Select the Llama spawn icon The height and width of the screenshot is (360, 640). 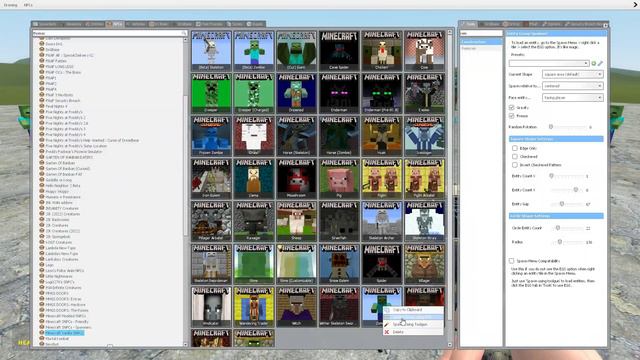tap(254, 179)
